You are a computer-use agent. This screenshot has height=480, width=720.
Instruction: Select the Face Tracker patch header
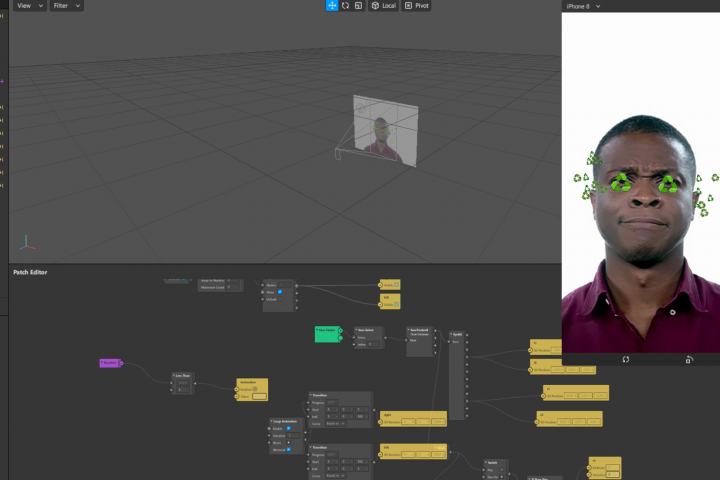tap(420, 330)
